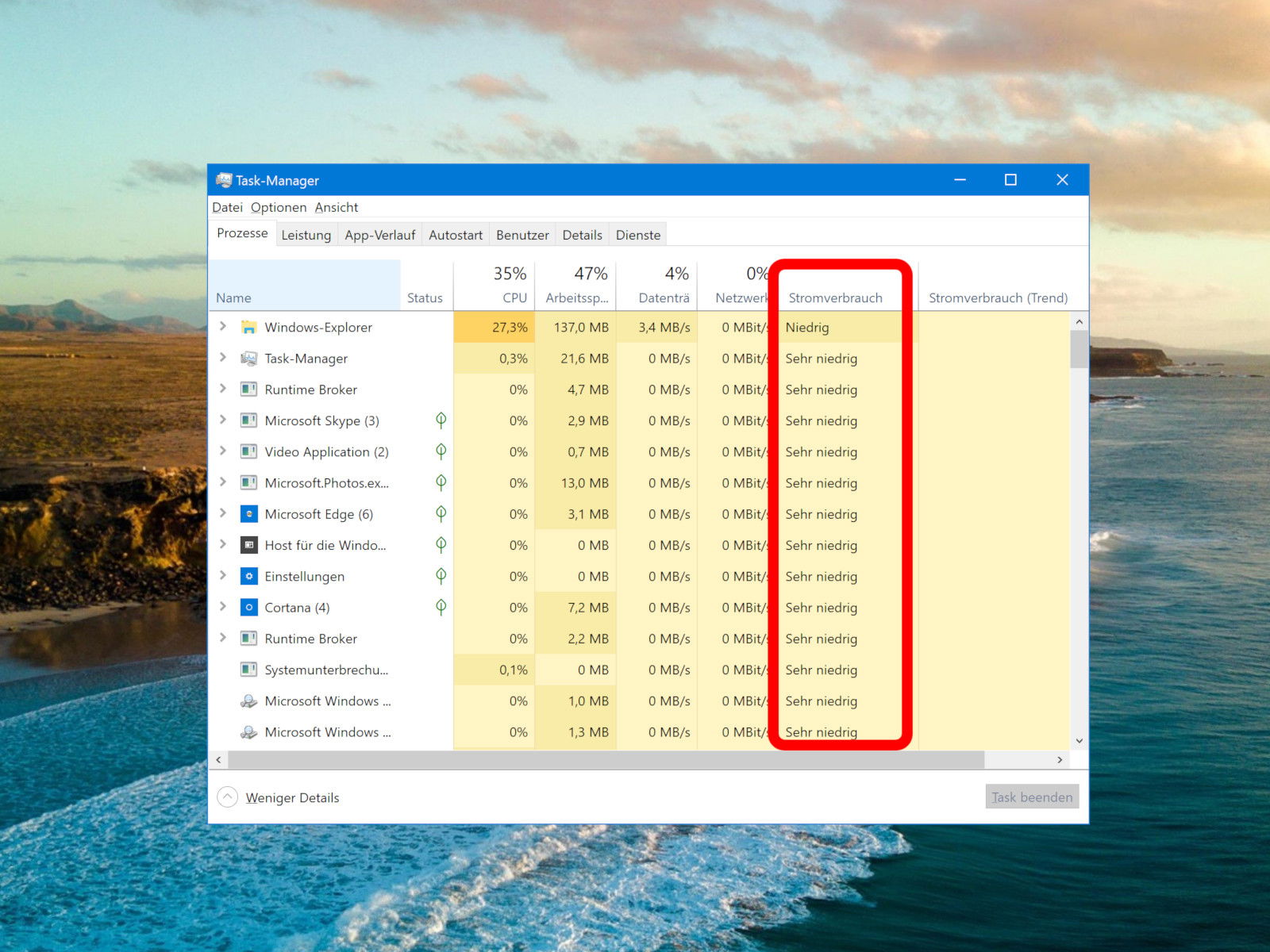Sort by Stromverbrauch (Trend) column header
The width and height of the screenshot is (1270, 952).
coord(998,286)
